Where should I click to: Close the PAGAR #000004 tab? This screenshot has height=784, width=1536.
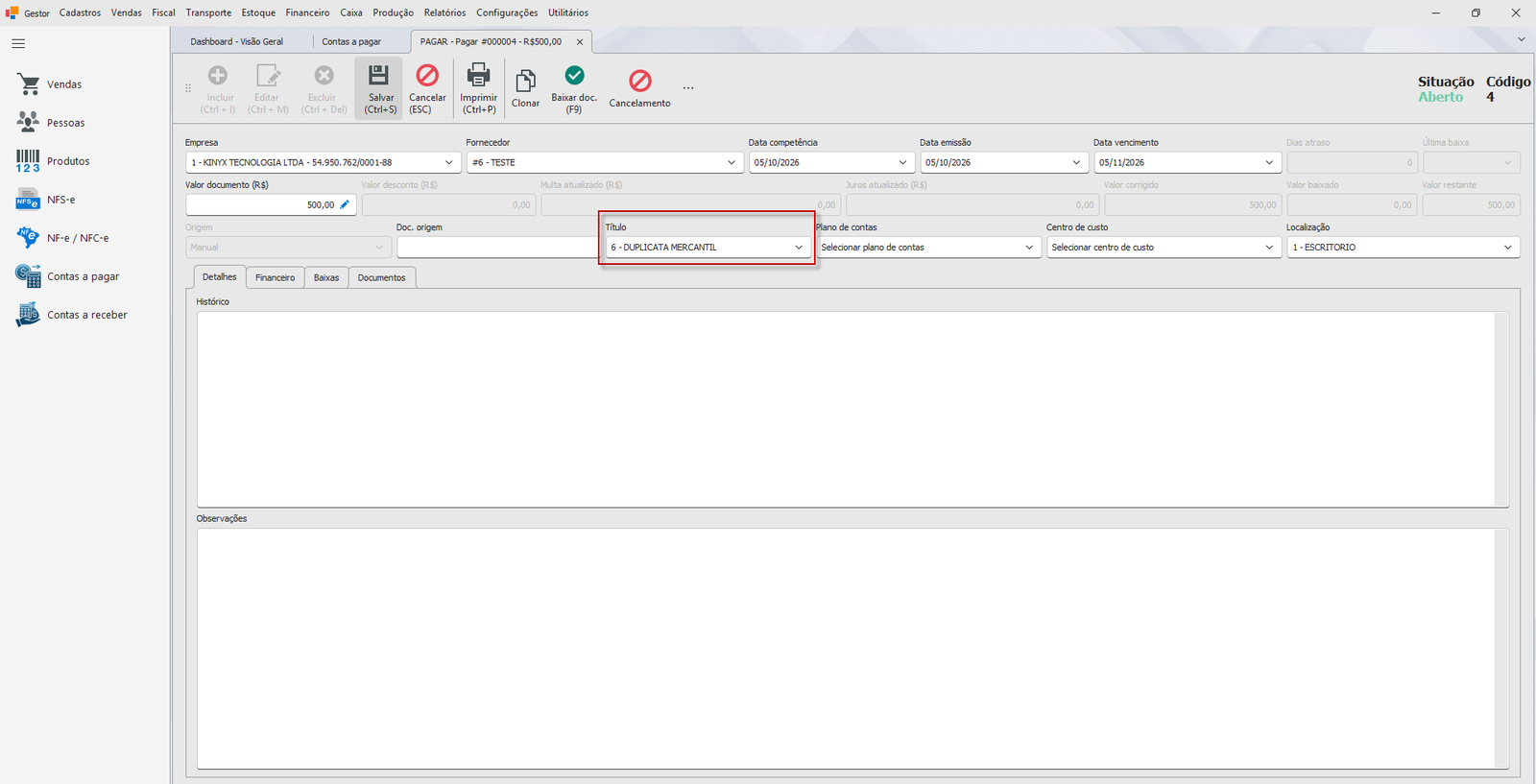point(580,42)
